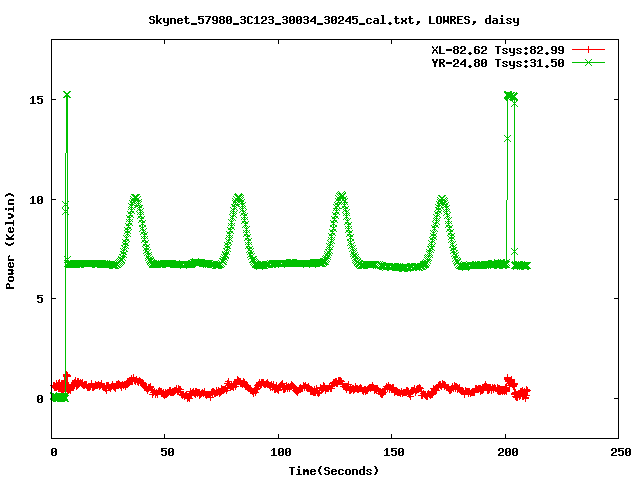640x480 pixels.
Task: Click x-axis tick label 150
Action: [394, 452]
